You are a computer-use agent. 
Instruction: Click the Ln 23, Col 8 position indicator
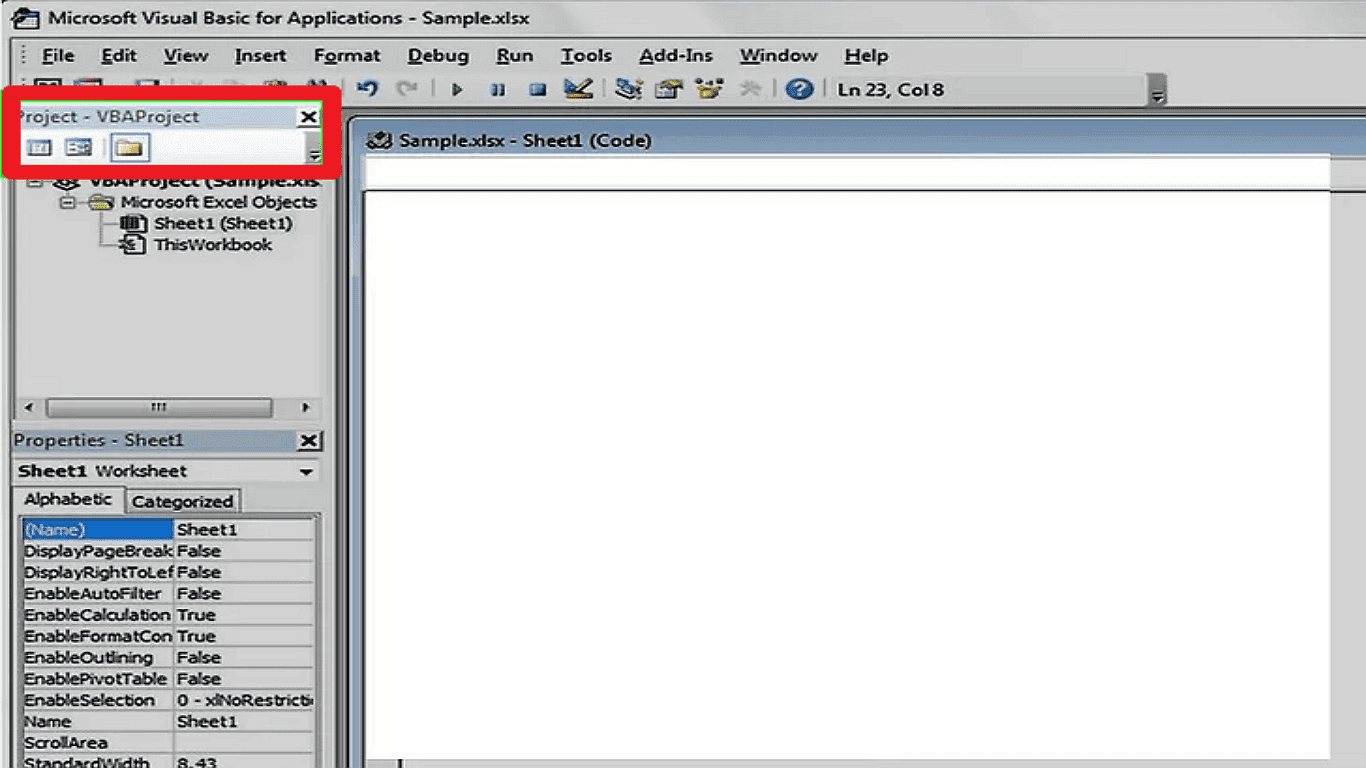890,90
